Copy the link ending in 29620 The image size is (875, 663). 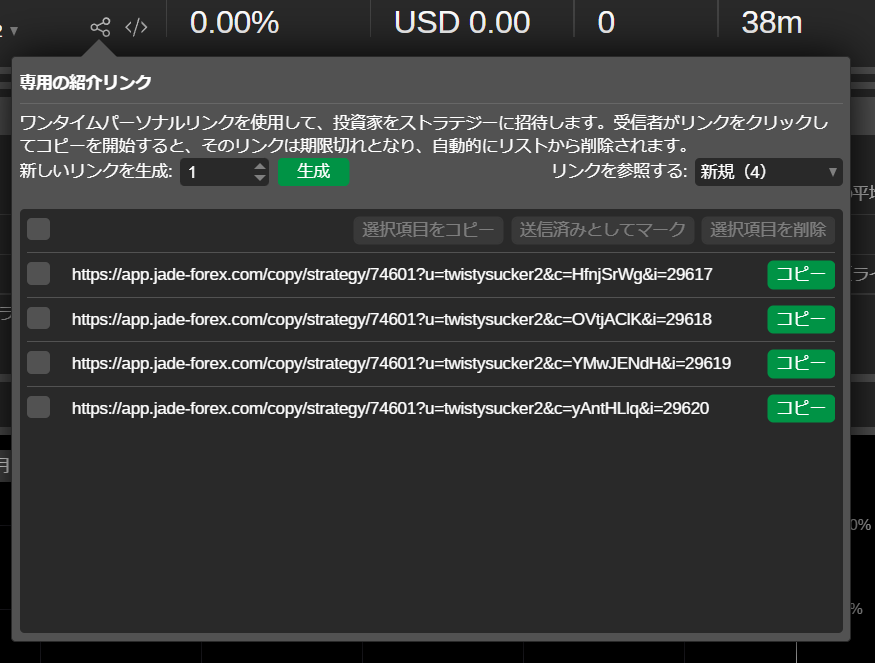(x=800, y=408)
